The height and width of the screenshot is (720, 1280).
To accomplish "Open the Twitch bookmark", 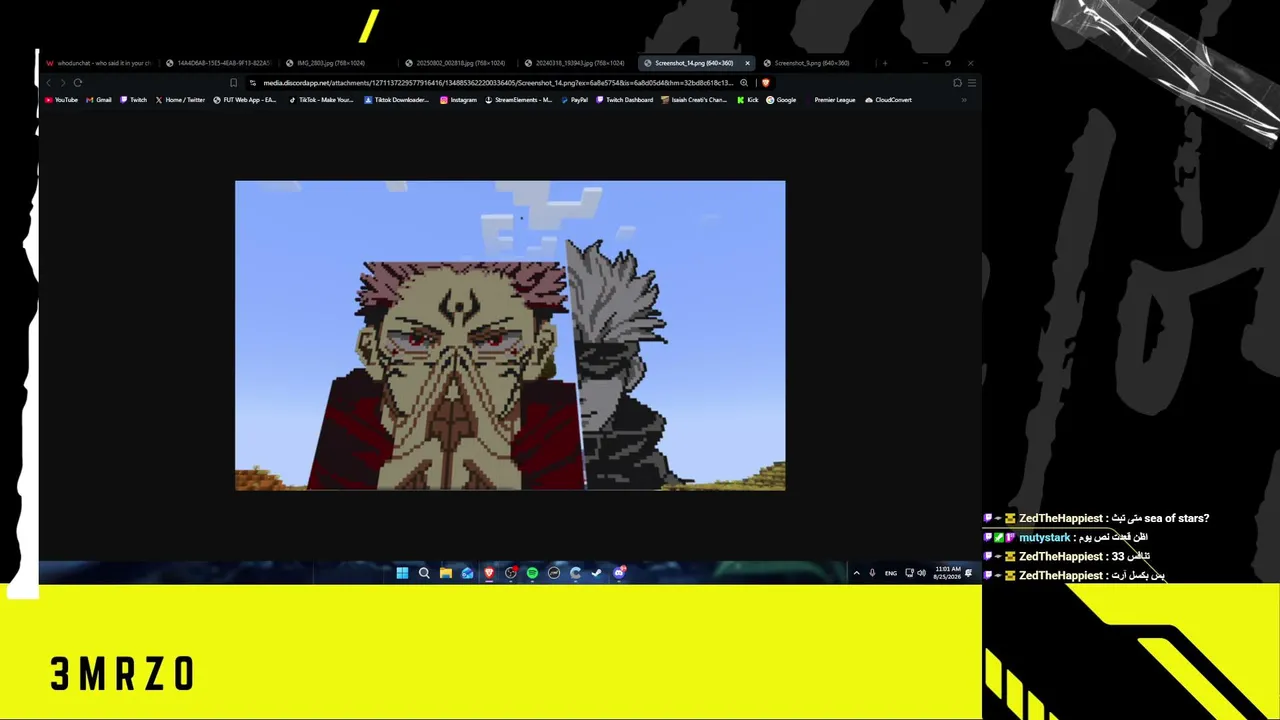I will 133,100.
